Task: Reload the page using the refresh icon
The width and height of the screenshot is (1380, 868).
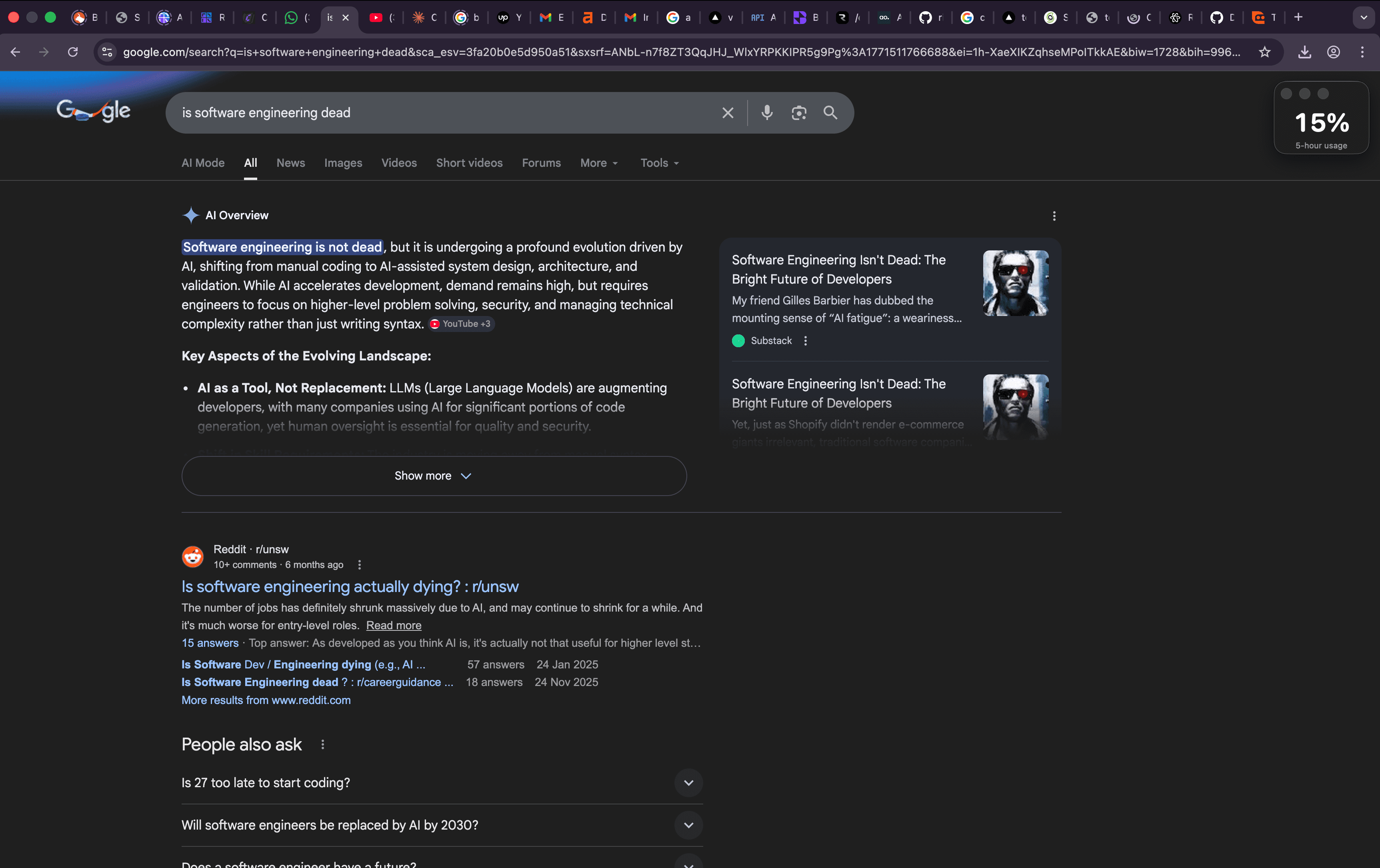Action: click(x=72, y=52)
